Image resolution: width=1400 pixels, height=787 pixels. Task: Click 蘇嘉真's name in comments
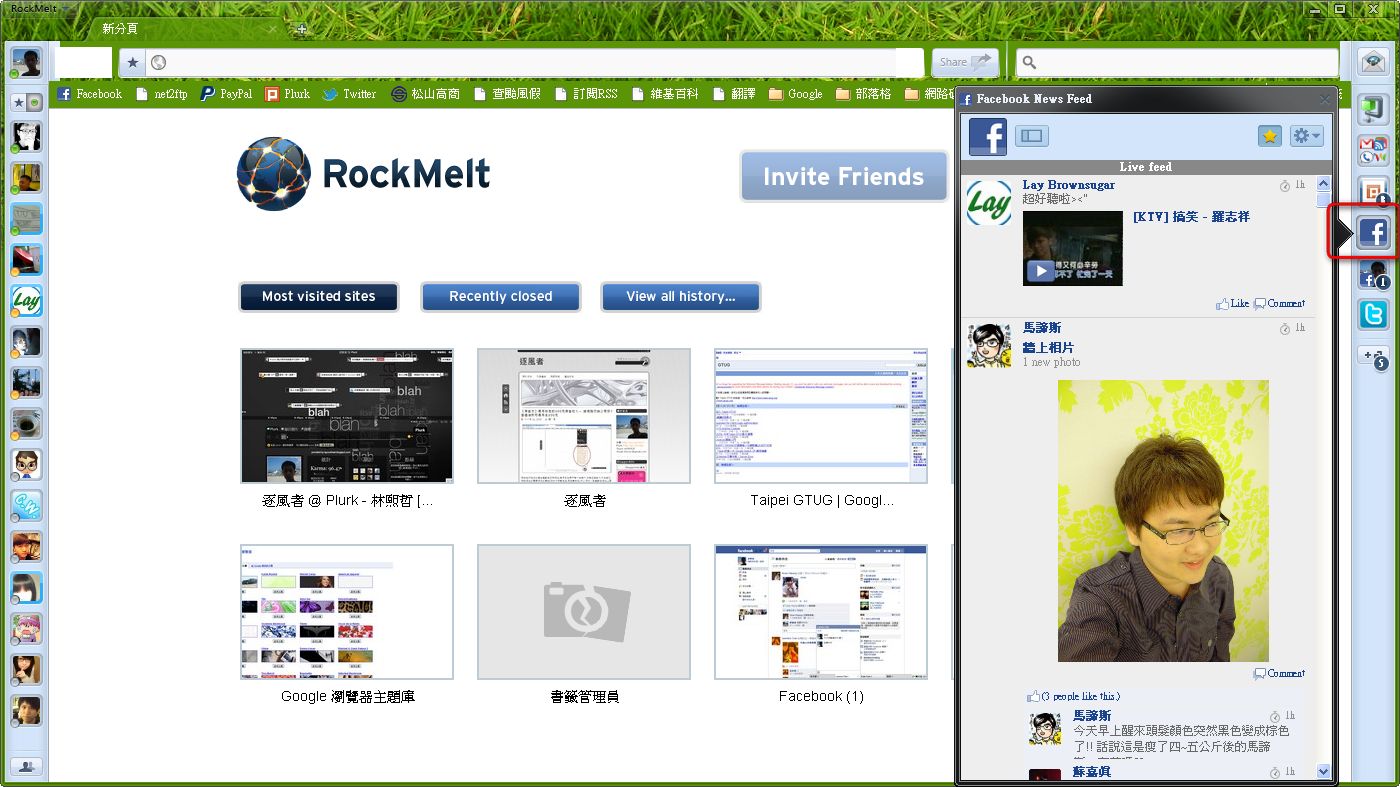(x=1091, y=772)
